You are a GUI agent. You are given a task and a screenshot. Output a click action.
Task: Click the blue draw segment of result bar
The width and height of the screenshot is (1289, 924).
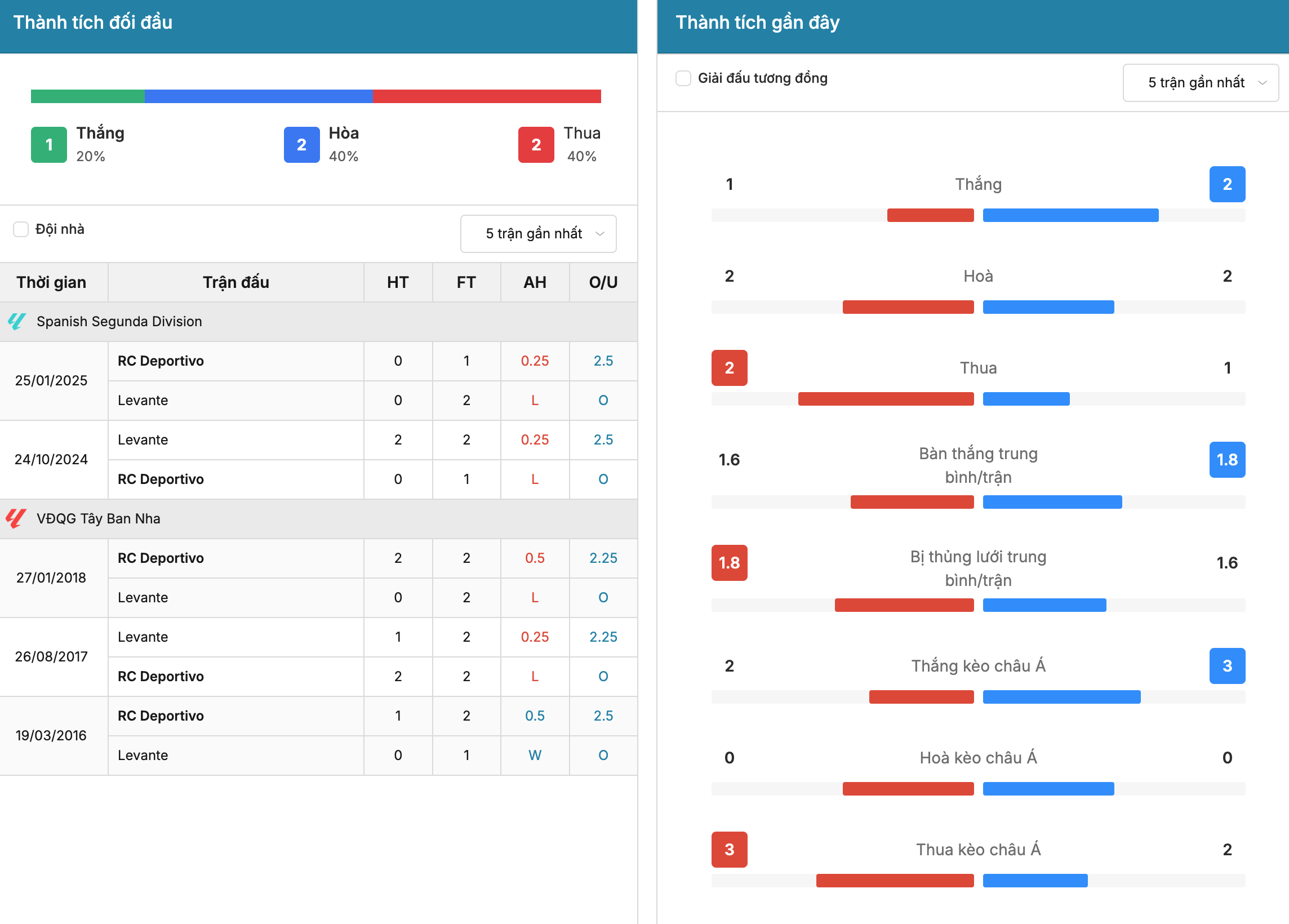(x=259, y=96)
